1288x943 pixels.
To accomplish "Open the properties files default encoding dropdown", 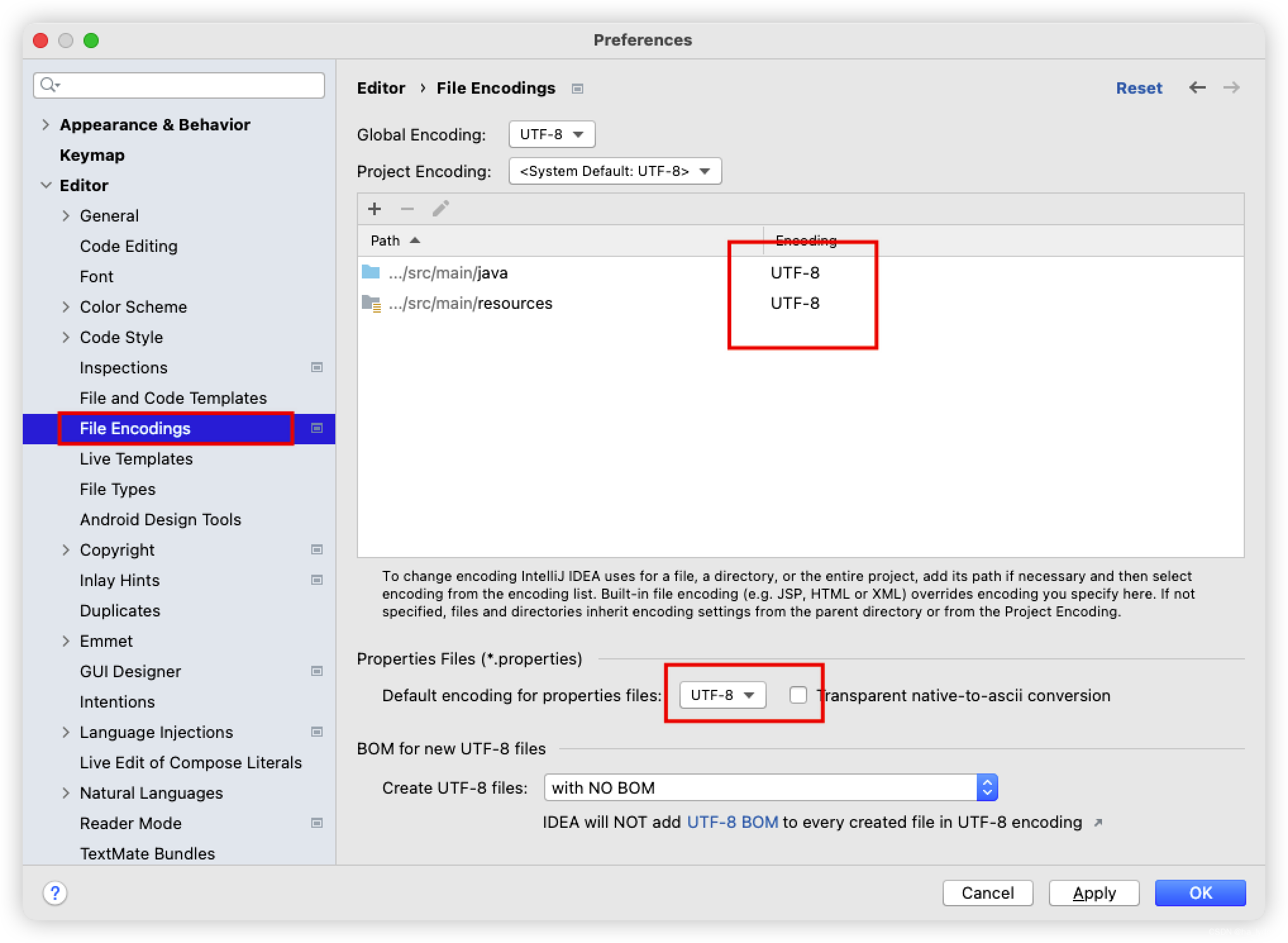I will point(722,695).
